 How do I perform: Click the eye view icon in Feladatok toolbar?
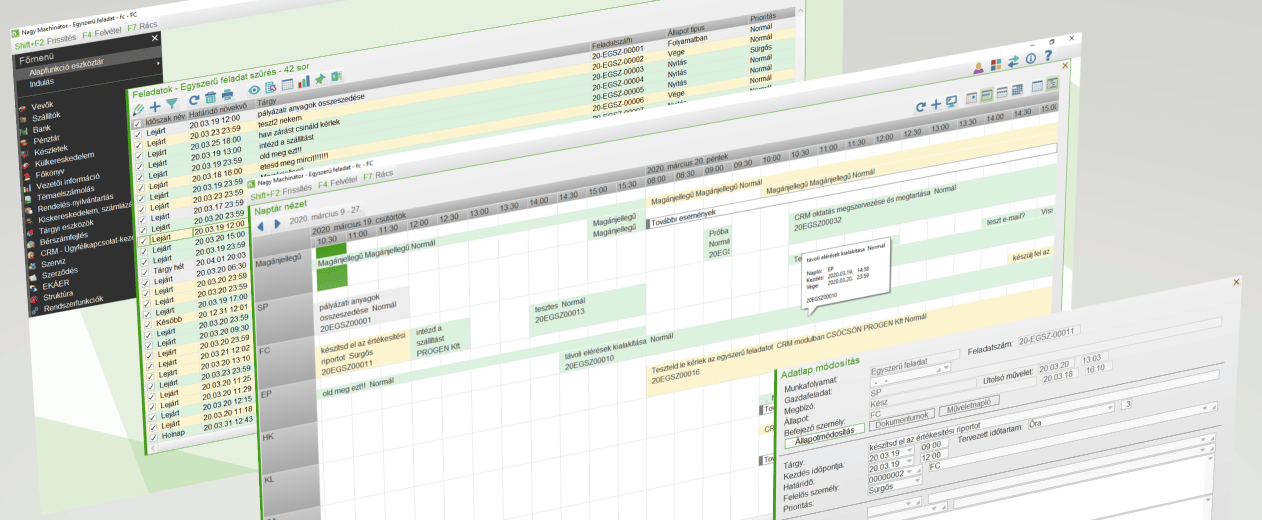point(254,90)
